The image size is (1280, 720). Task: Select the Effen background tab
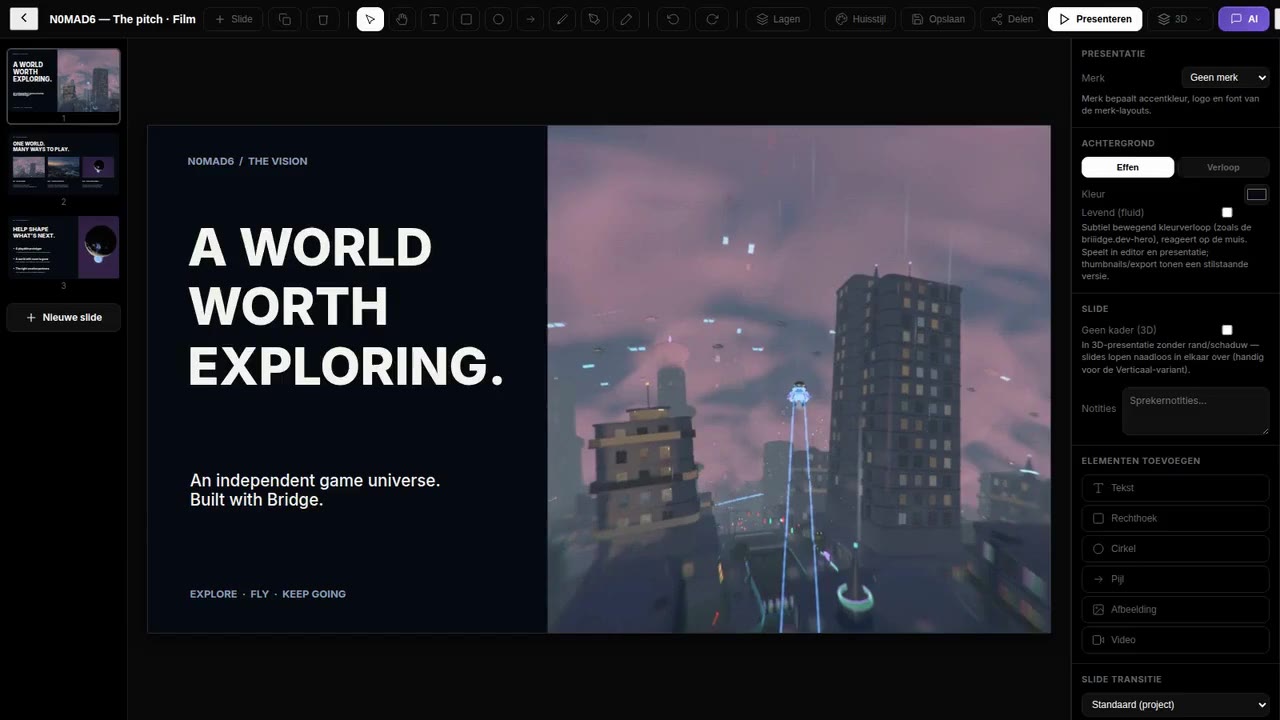coord(1128,167)
